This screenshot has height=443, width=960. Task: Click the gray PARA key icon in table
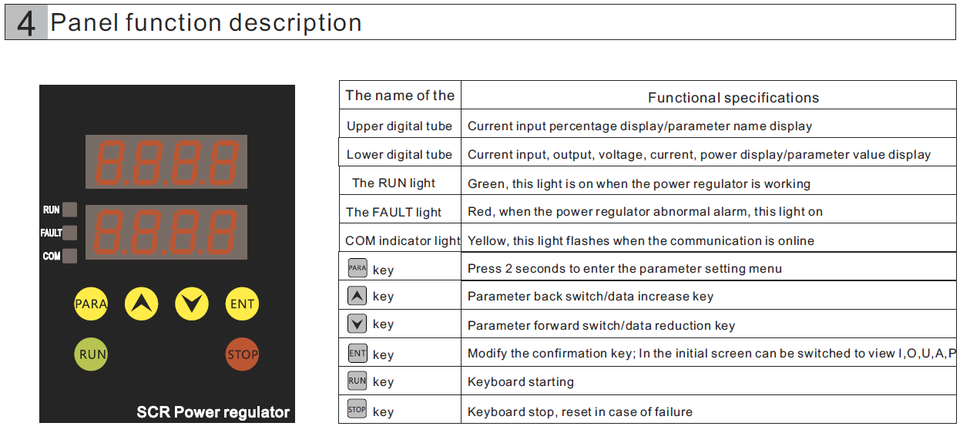(357, 268)
